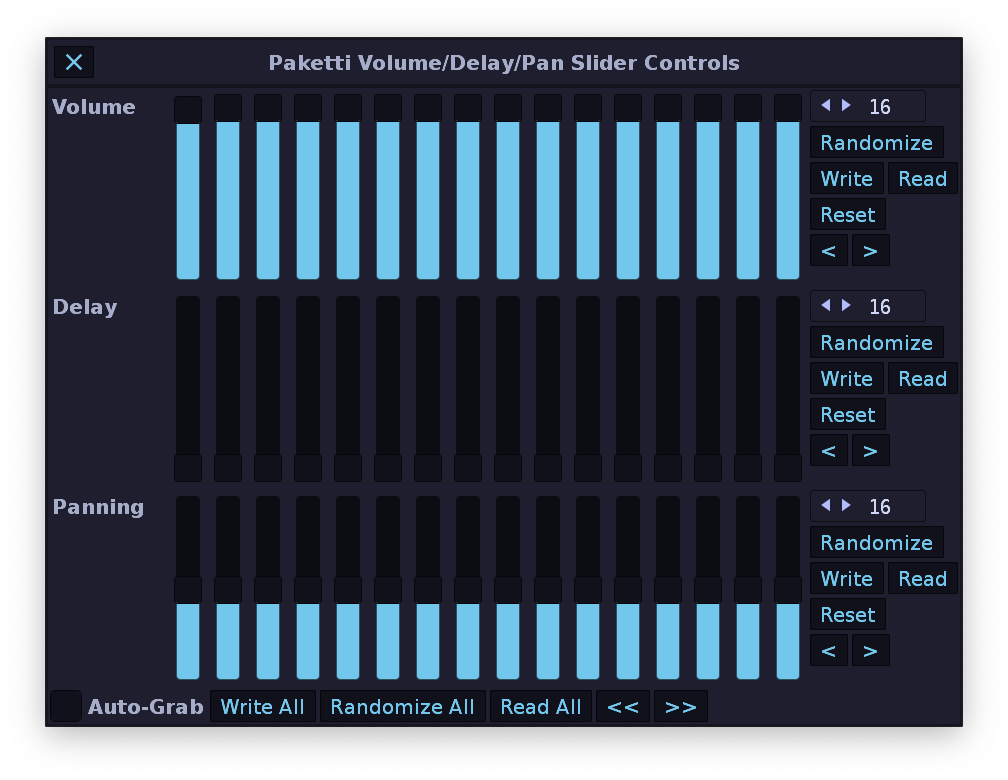Shift Panning sliders left with < button
Viewport: 1008px width, 780px height.
pyautogui.click(x=828, y=651)
